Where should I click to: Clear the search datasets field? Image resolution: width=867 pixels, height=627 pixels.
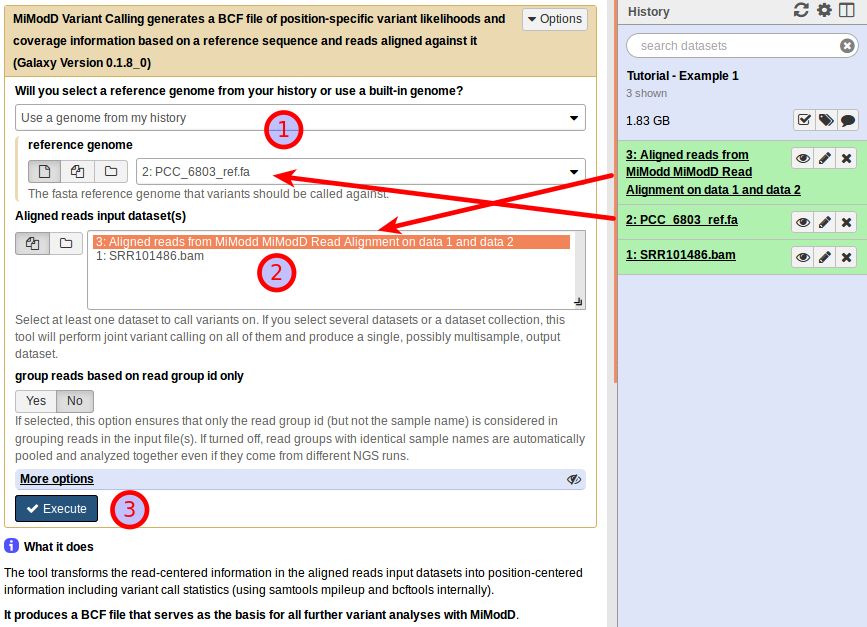tap(847, 45)
